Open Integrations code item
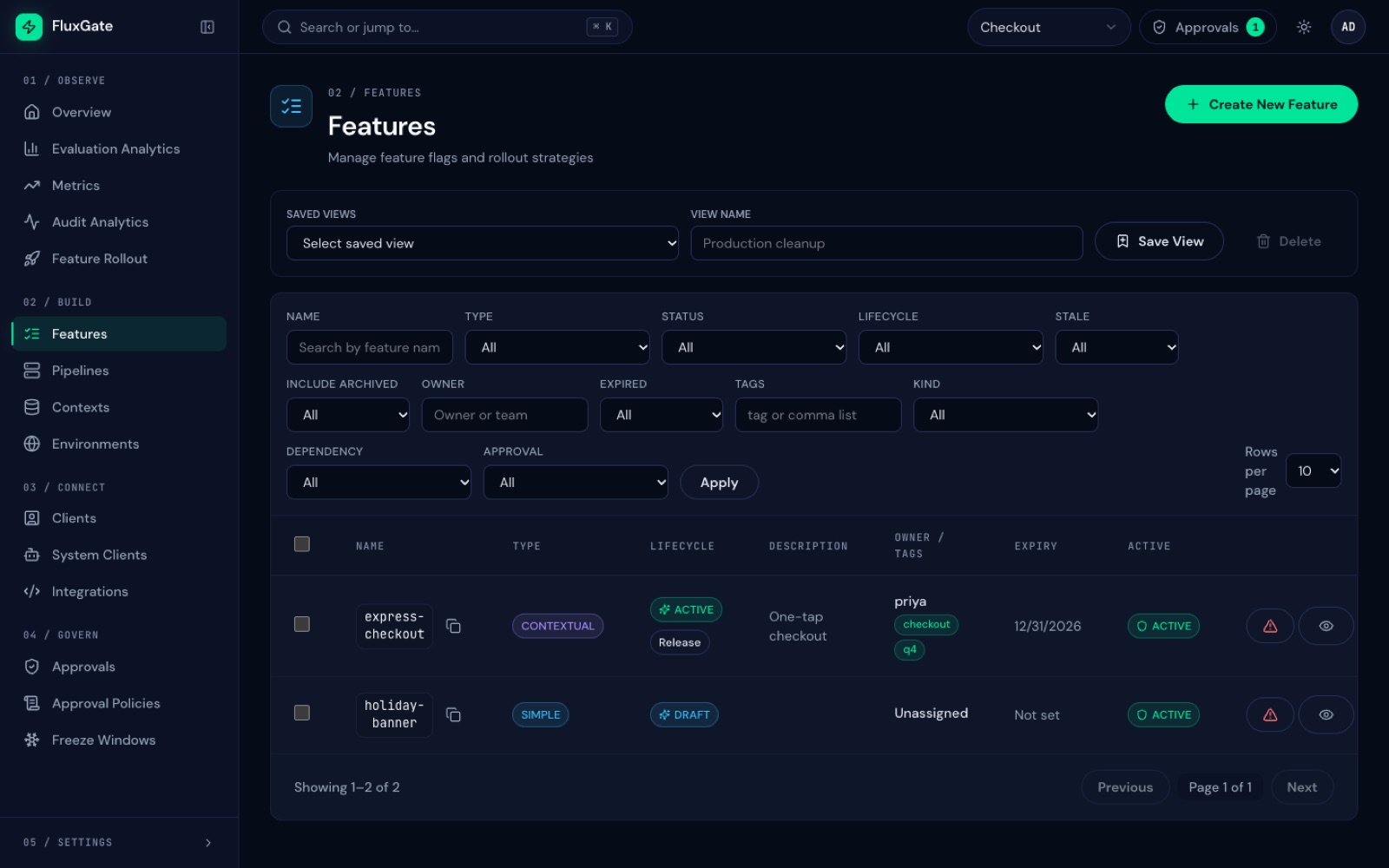Screen dimensions: 1389x868 [x=119, y=591]
